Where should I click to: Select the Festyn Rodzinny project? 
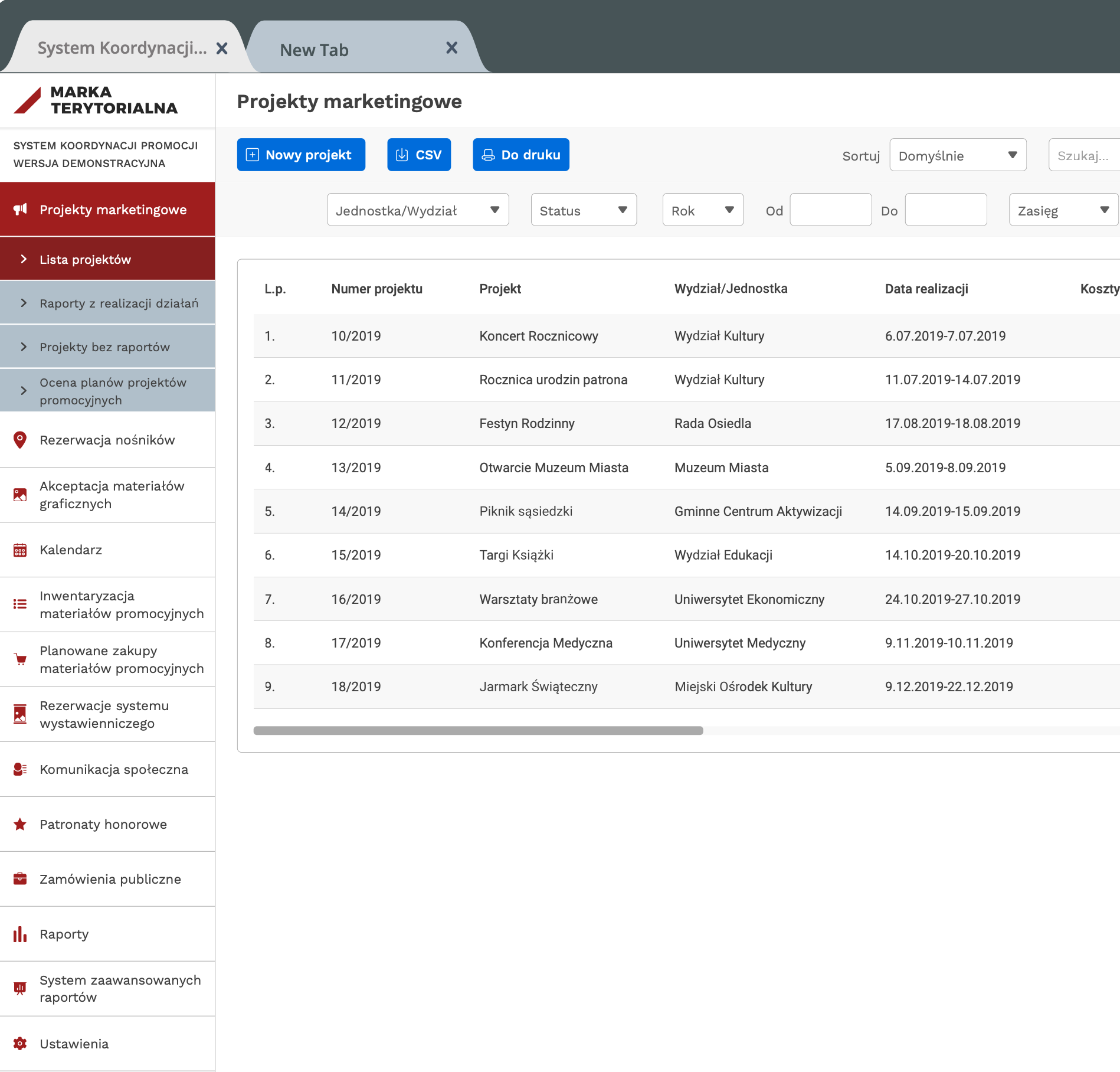[687, 423]
